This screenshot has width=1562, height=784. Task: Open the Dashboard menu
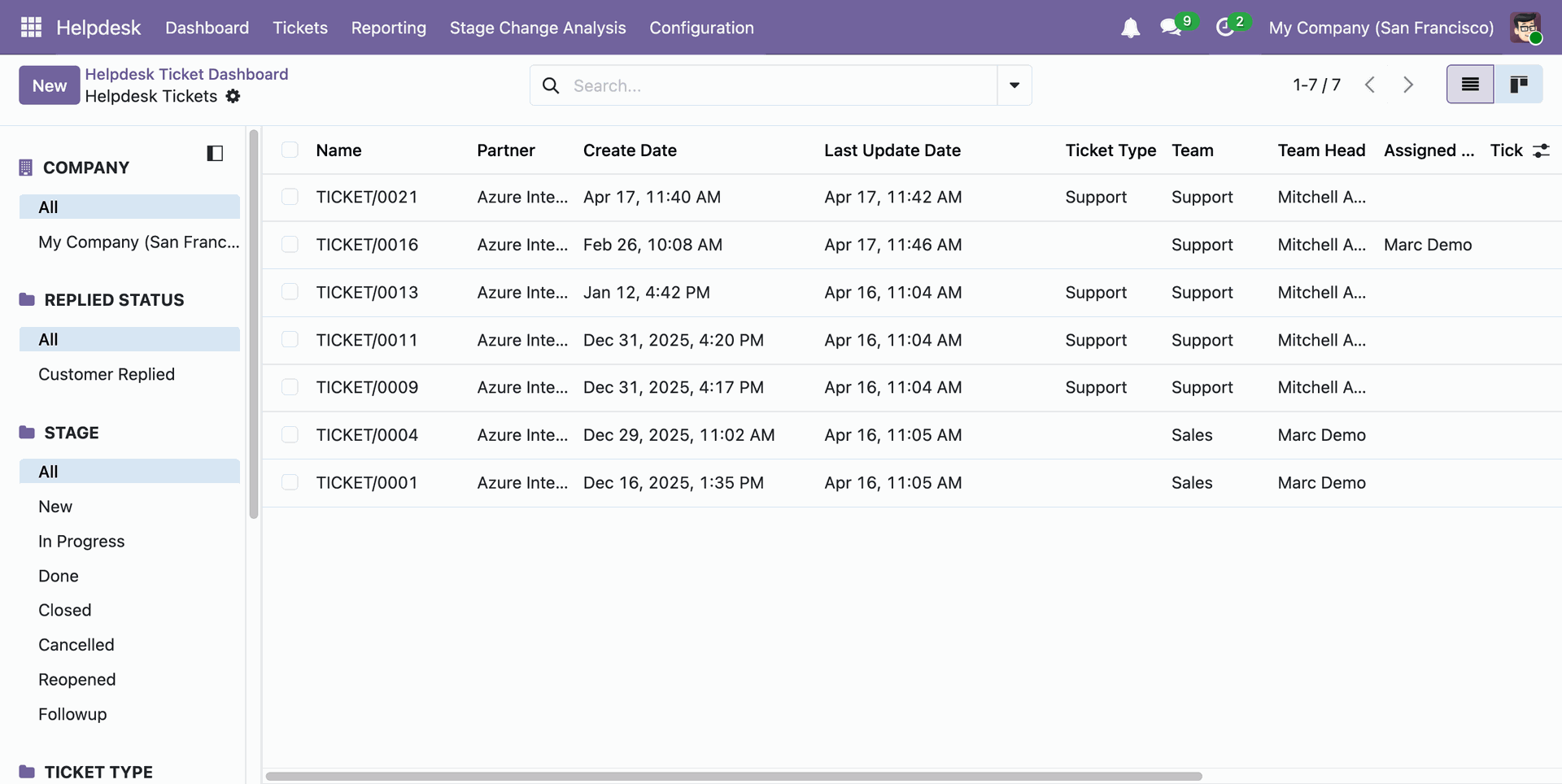click(207, 28)
